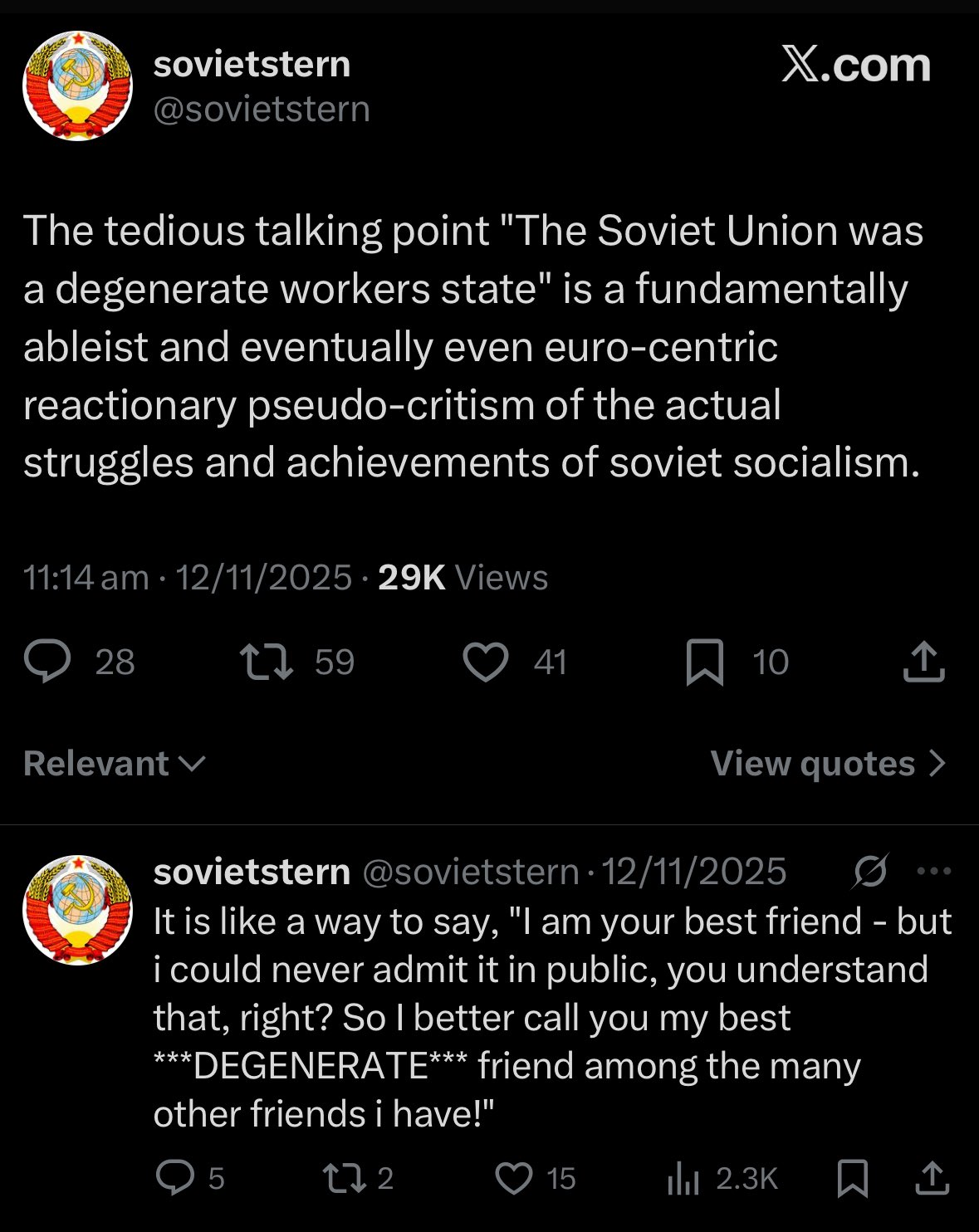Click the @sovietstern handle under display name
The width and height of the screenshot is (979, 1232).
tap(262, 110)
